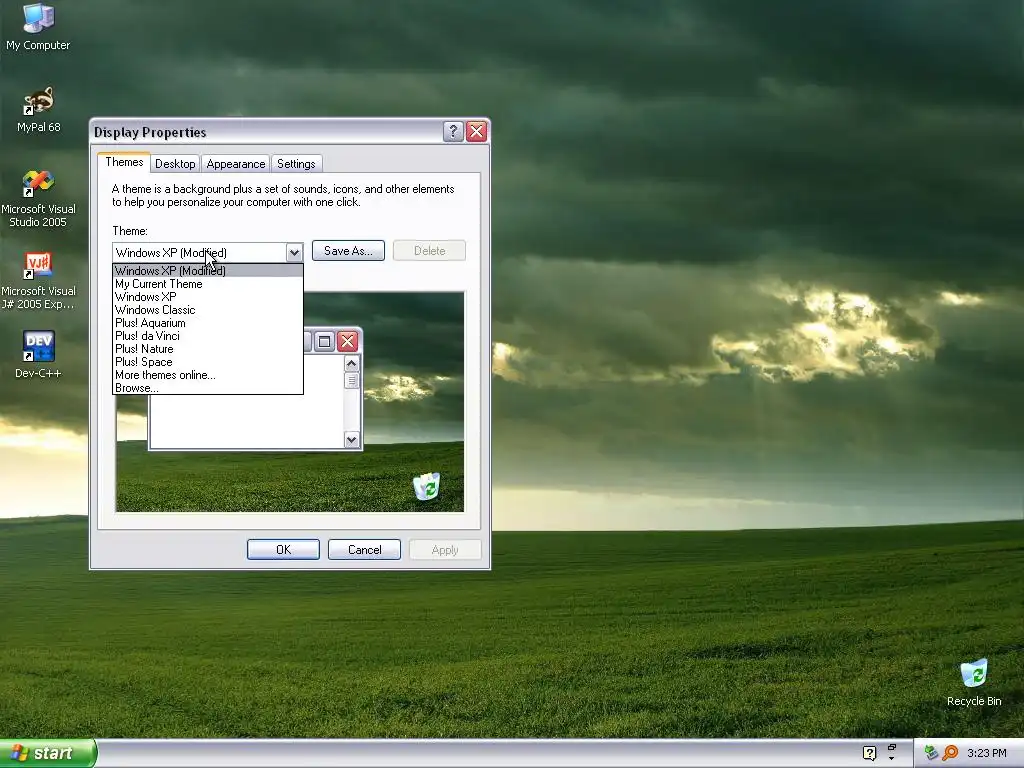Switch to the Themes tab
Viewport: 1024px width, 768px height.
(x=124, y=162)
